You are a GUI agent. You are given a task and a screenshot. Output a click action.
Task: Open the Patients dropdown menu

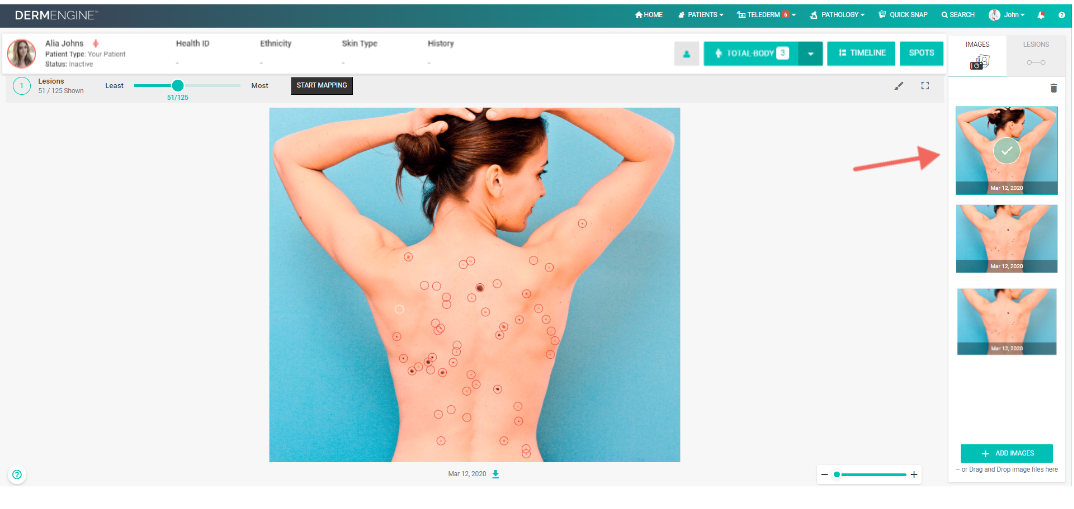[x=701, y=14]
